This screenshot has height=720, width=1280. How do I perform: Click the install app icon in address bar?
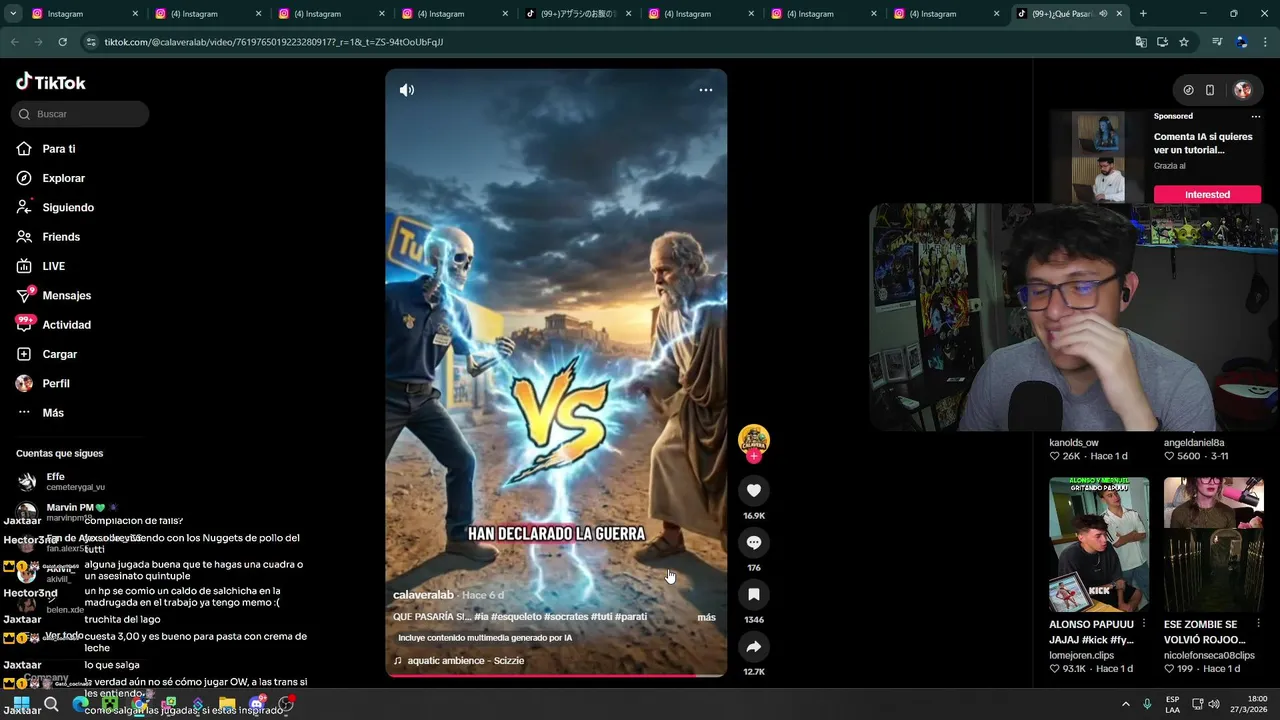tap(1162, 42)
